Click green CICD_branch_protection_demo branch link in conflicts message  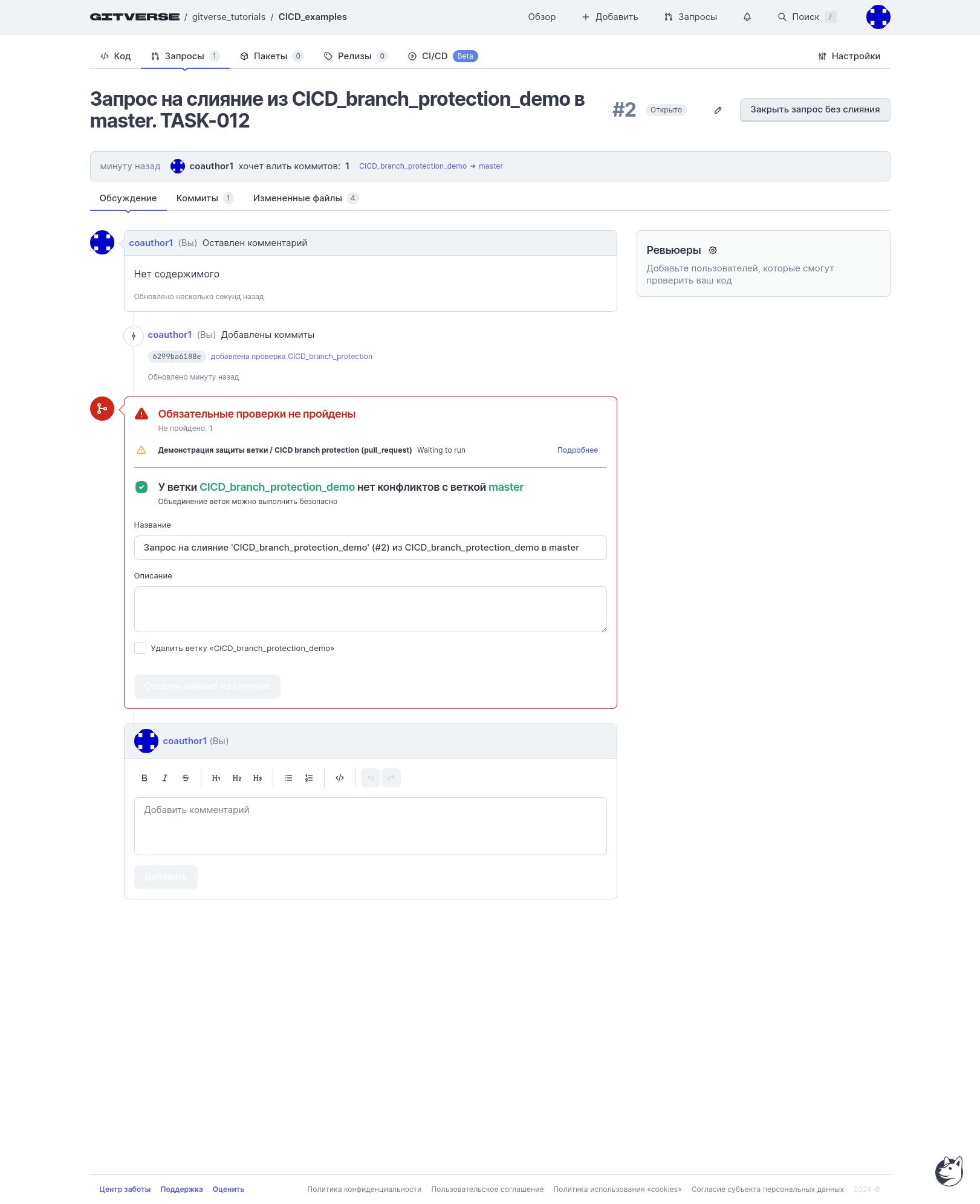click(277, 487)
